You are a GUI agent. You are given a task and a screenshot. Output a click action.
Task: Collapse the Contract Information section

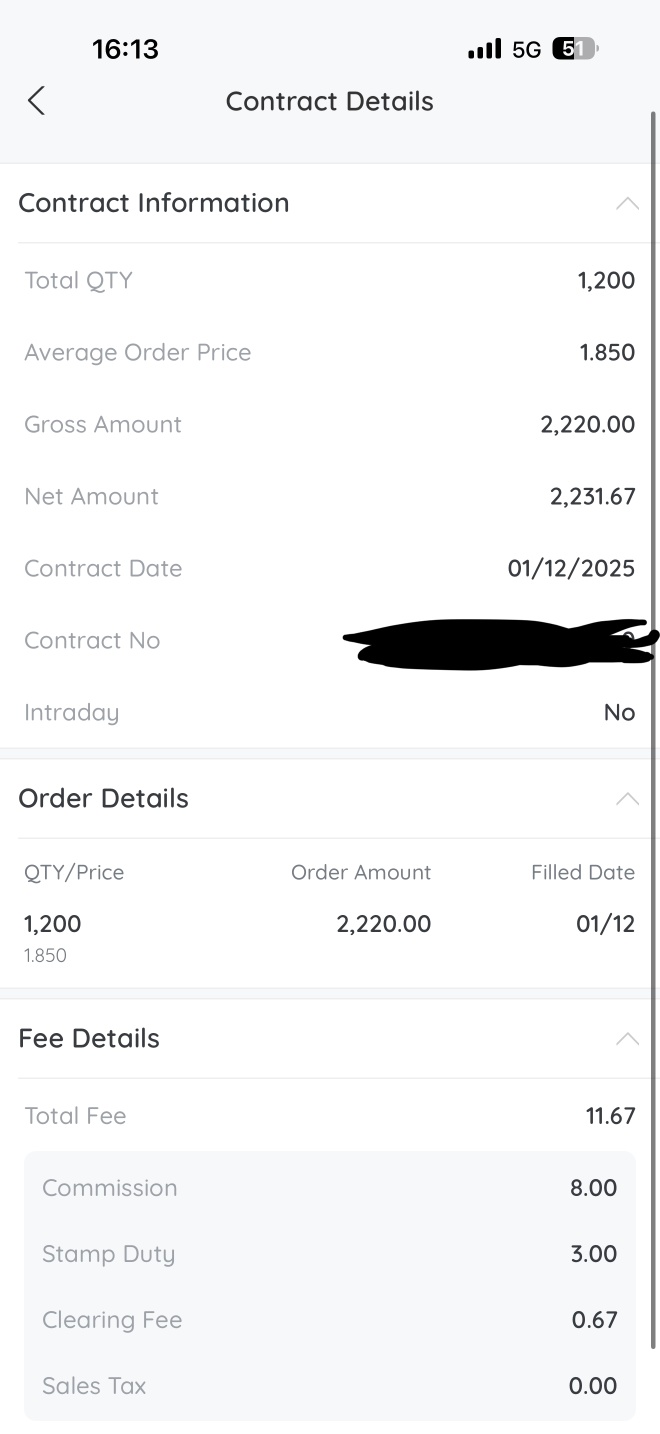pyautogui.click(x=627, y=203)
